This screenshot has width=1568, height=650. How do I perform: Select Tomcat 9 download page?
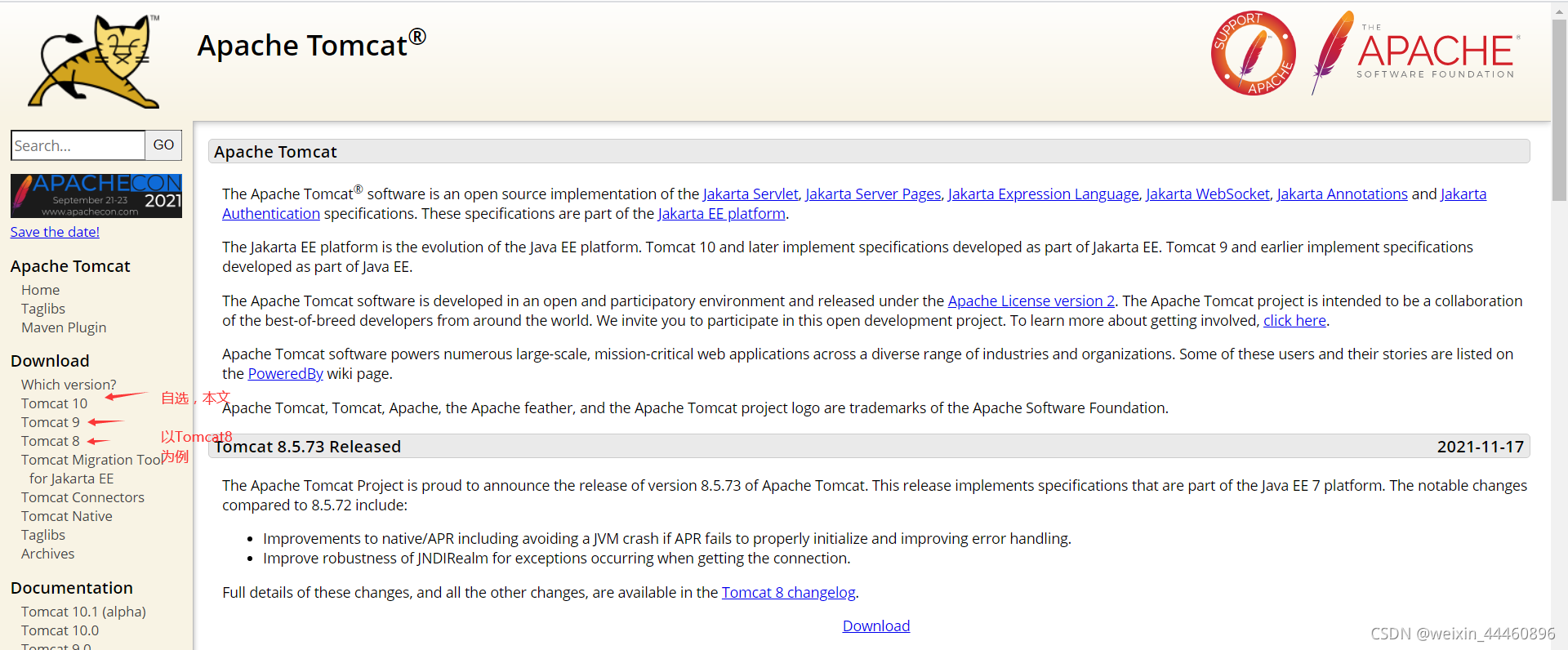(51, 422)
